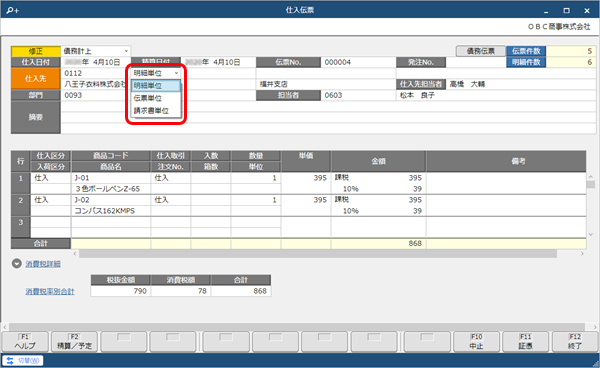Open the 消費税詳細 link
600x368 pixels.
[x=43, y=264]
